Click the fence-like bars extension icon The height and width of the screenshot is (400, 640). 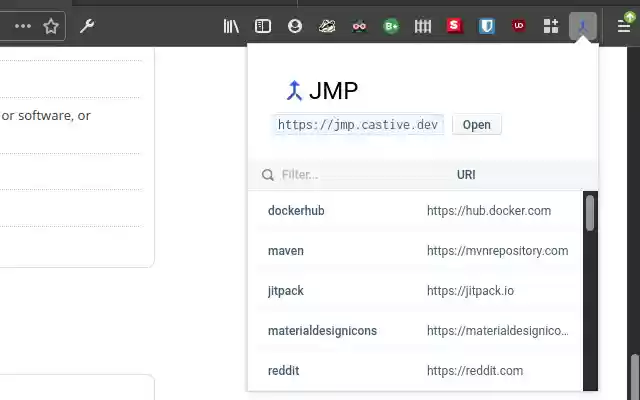[x=423, y=27]
